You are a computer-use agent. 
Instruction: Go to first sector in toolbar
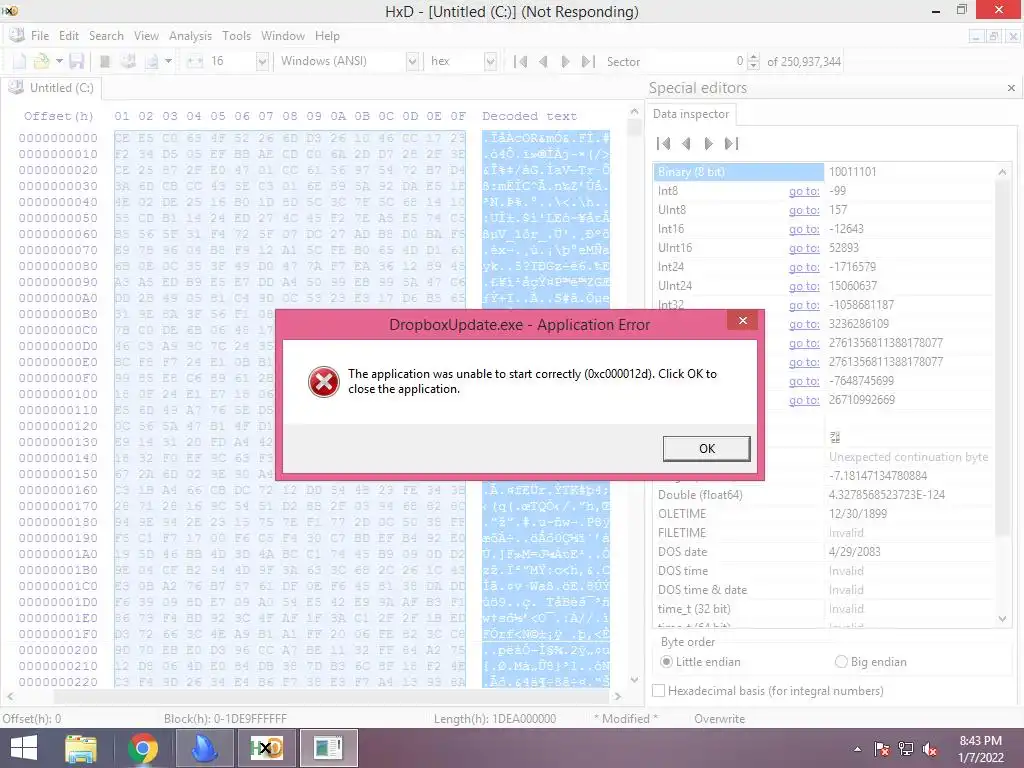coord(520,61)
